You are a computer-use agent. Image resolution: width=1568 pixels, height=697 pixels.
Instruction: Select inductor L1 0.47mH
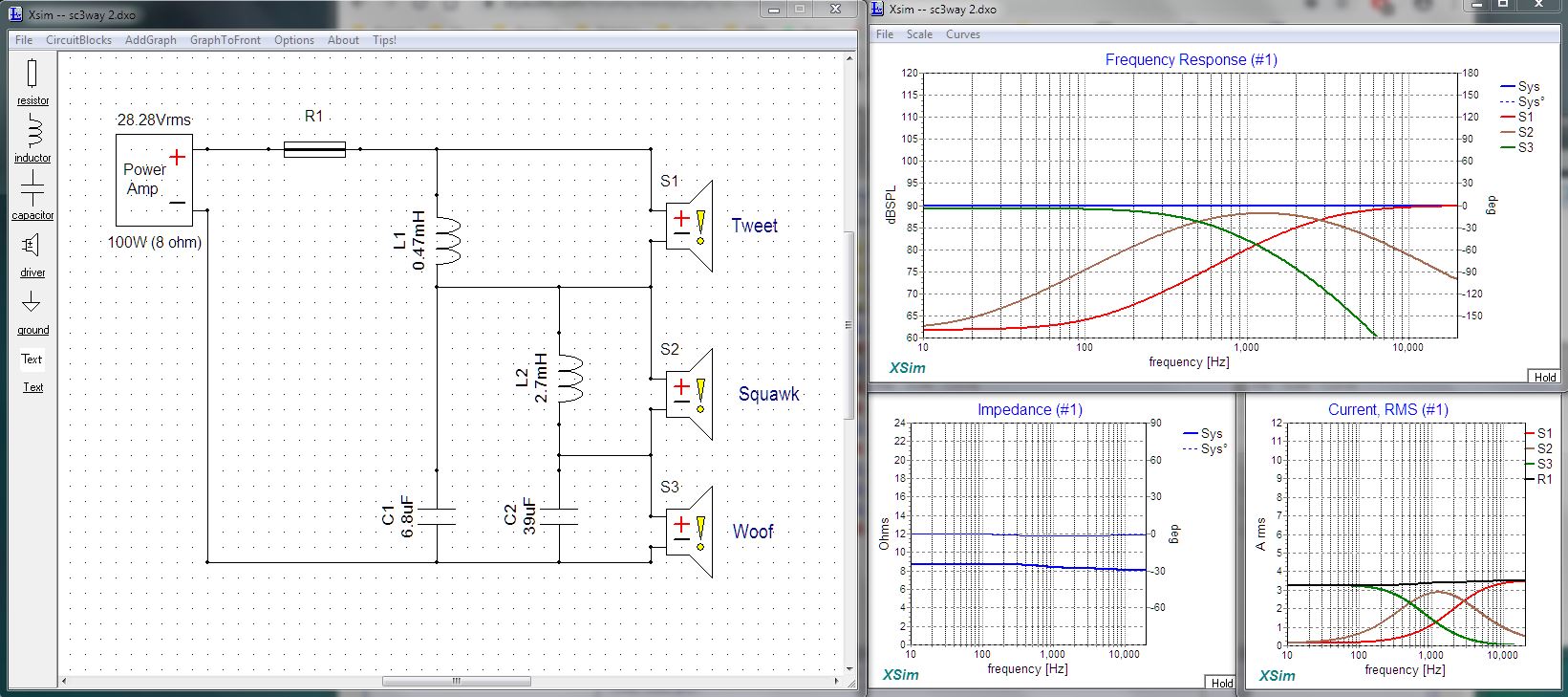(447, 240)
